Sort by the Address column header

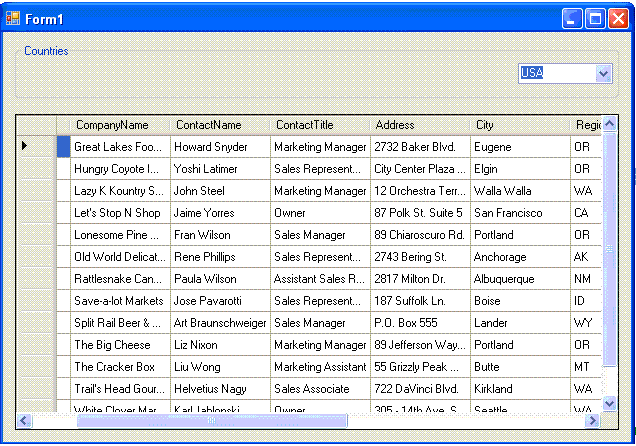coord(420,125)
